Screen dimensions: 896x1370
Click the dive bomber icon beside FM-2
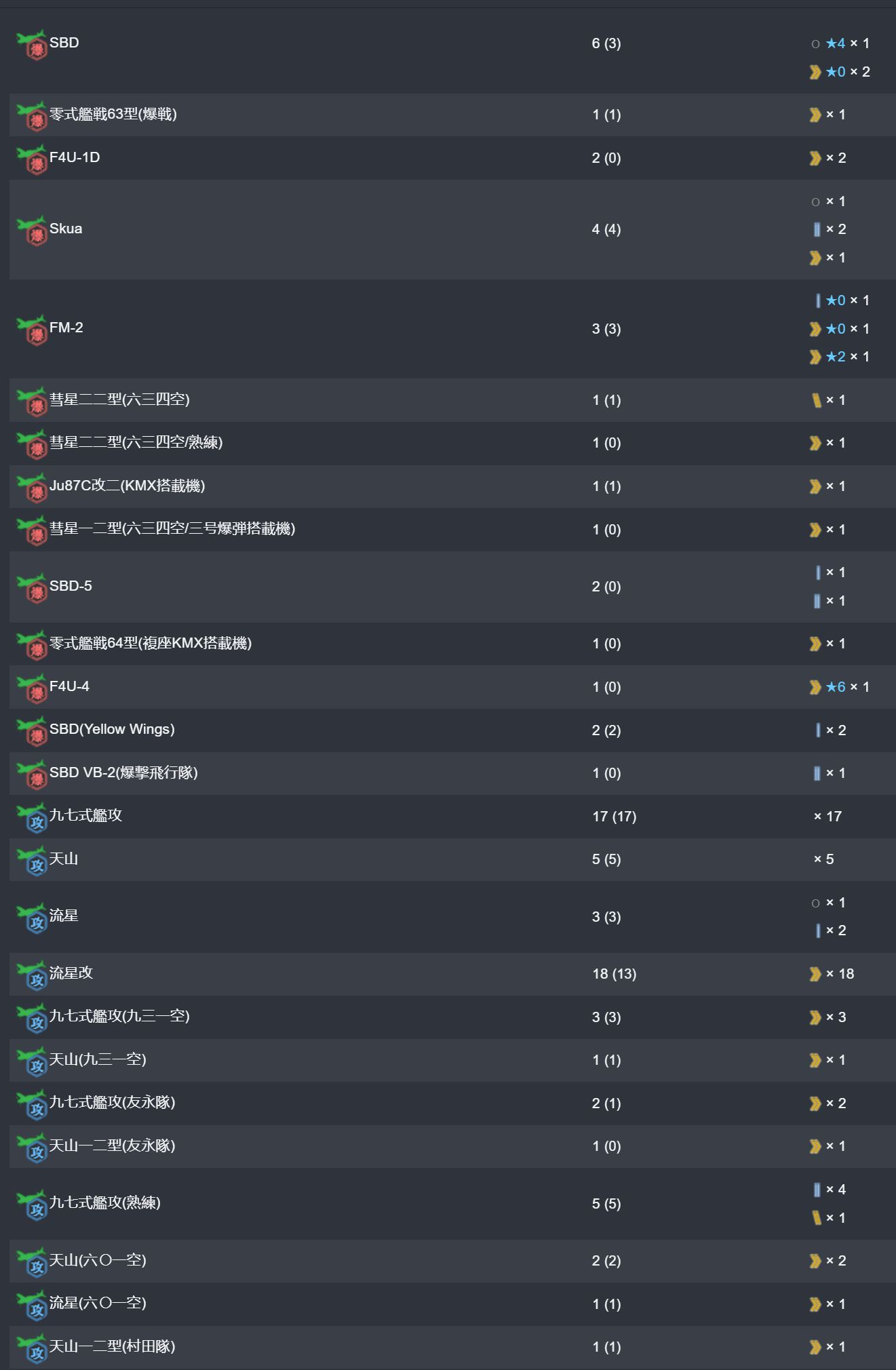point(32,330)
